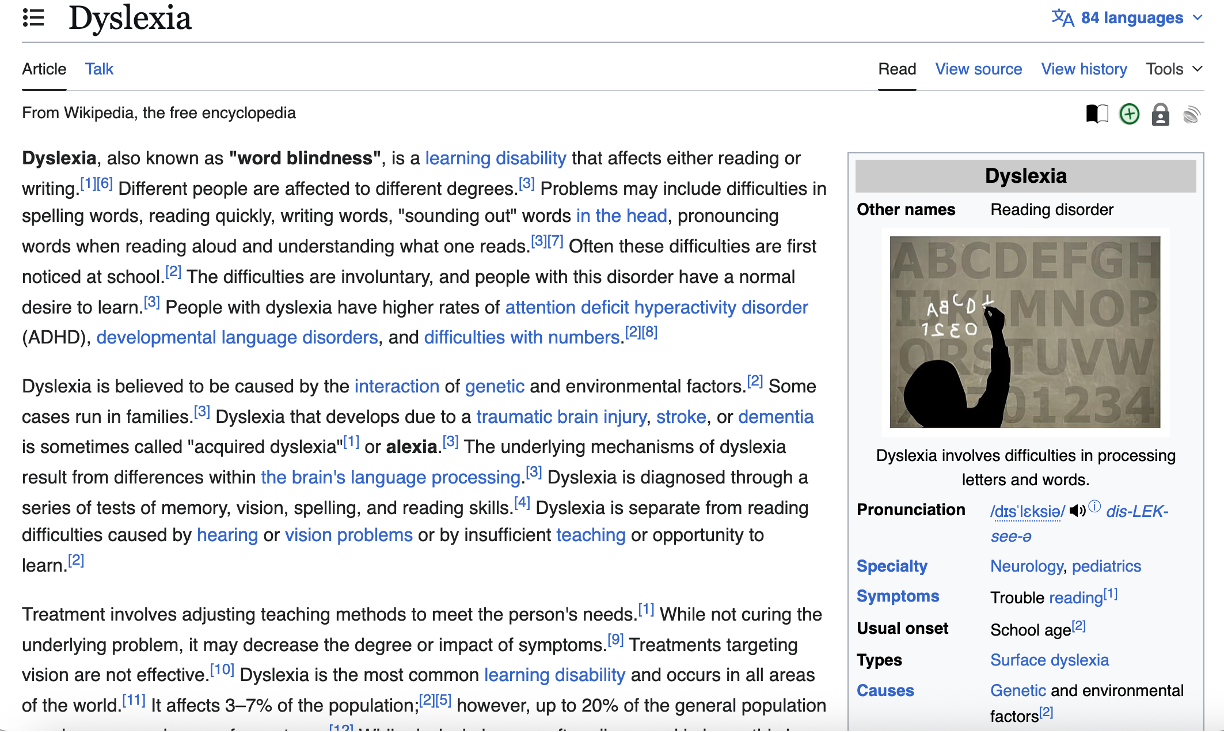Click the 'School age' usual onset value
1224x732 pixels.
pos(1030,630)
